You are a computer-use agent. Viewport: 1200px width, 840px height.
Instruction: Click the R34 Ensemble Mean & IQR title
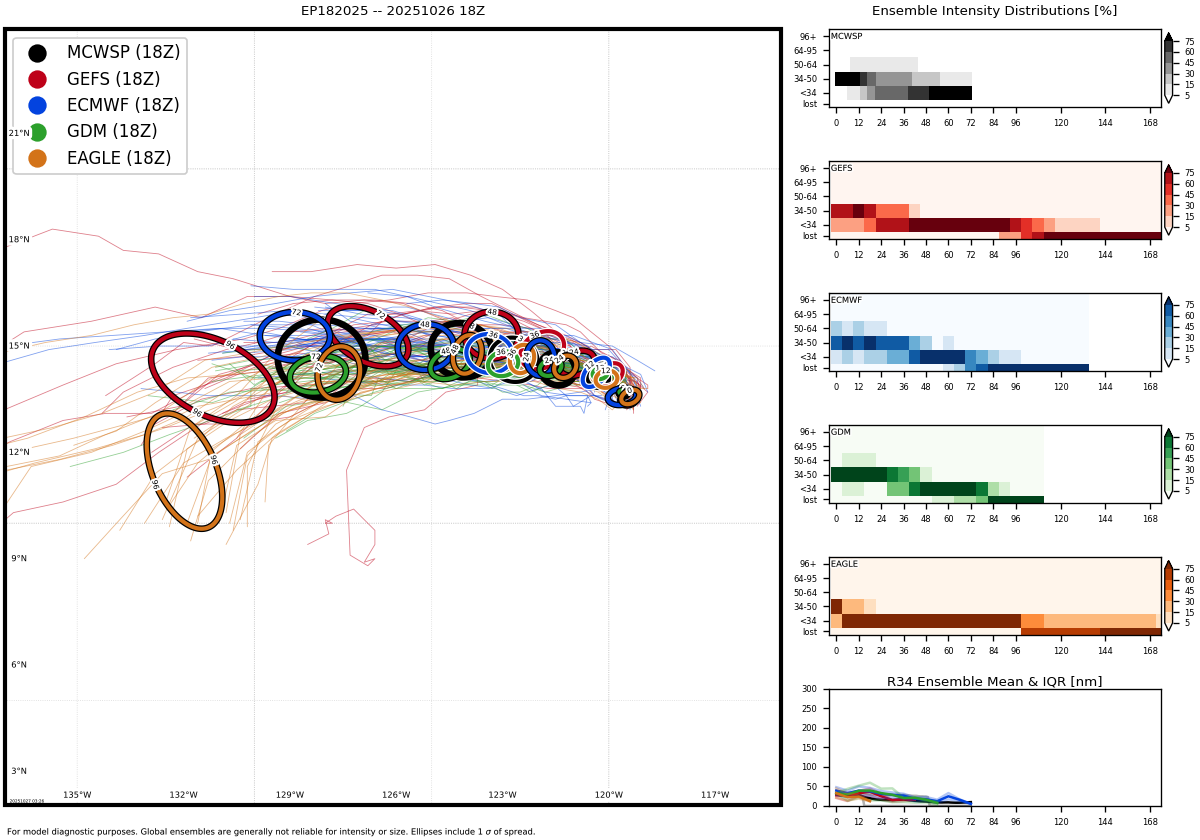pos(994,682)
